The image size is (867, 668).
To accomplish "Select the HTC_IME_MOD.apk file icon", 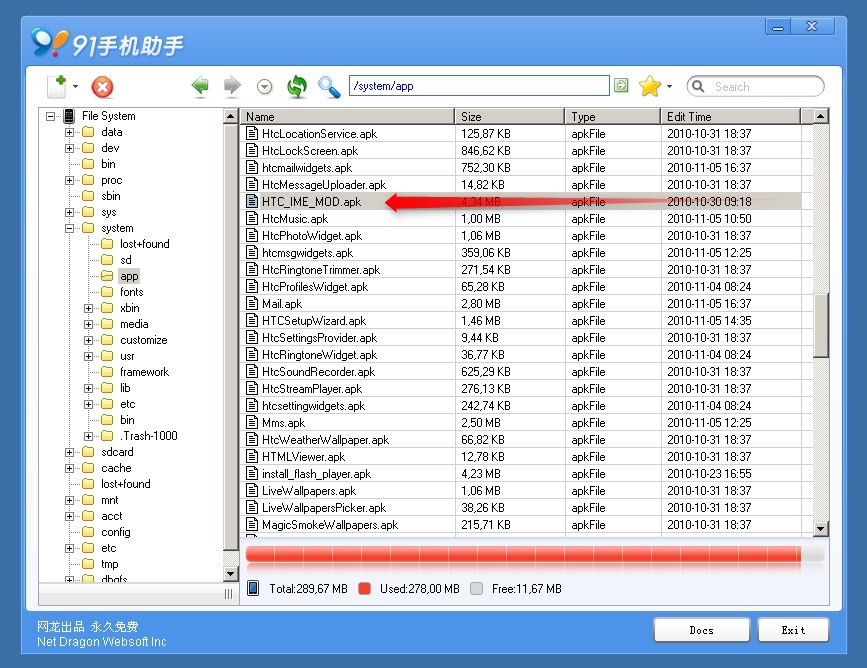I will pyautogui.click(x=252, y=201).
